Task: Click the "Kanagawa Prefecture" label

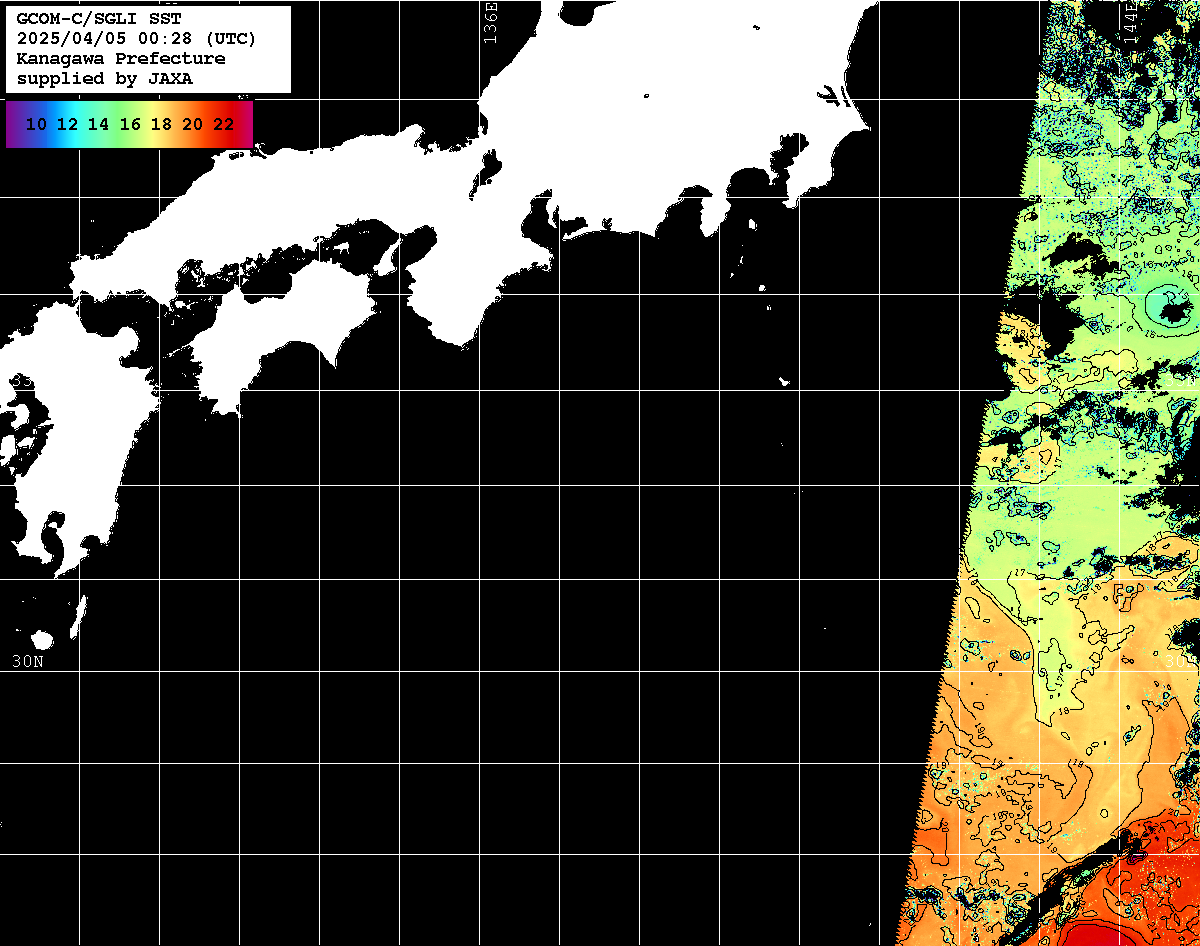Action: [121, 59]
